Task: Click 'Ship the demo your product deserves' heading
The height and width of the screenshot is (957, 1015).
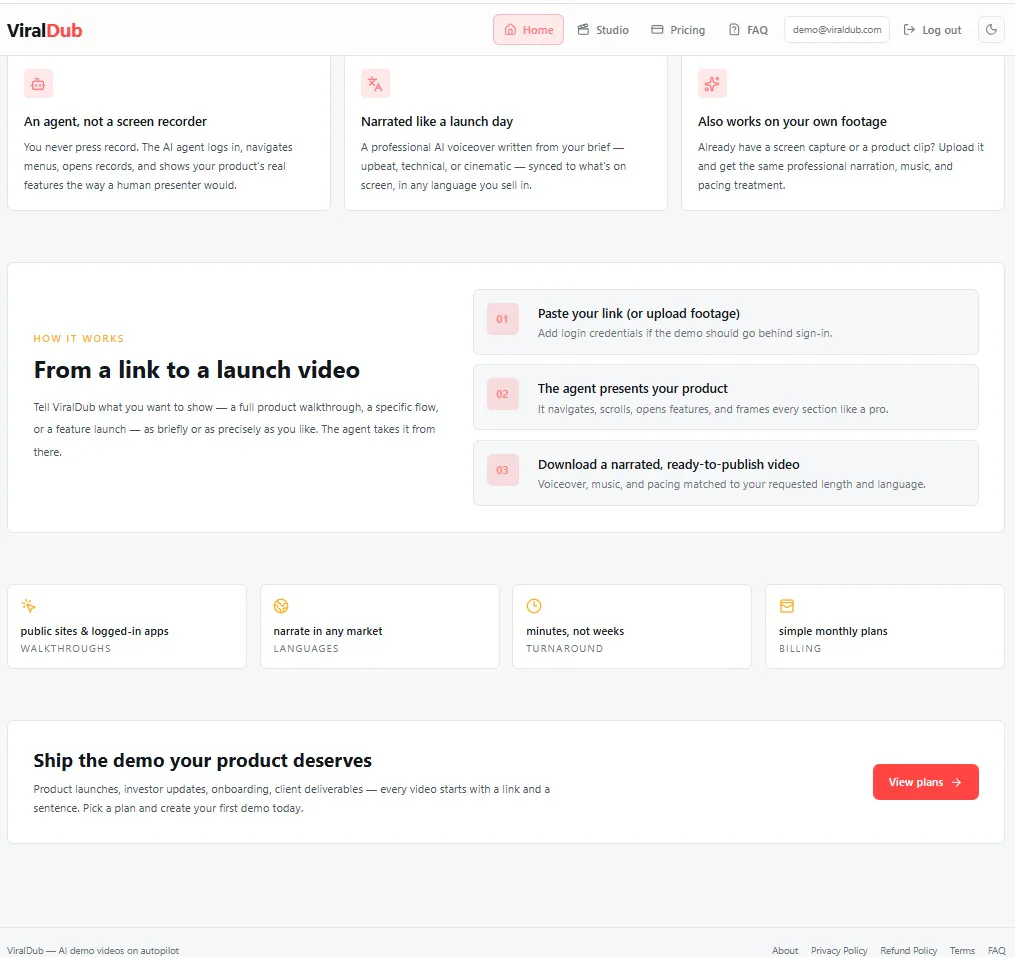Action: (203, 760)
